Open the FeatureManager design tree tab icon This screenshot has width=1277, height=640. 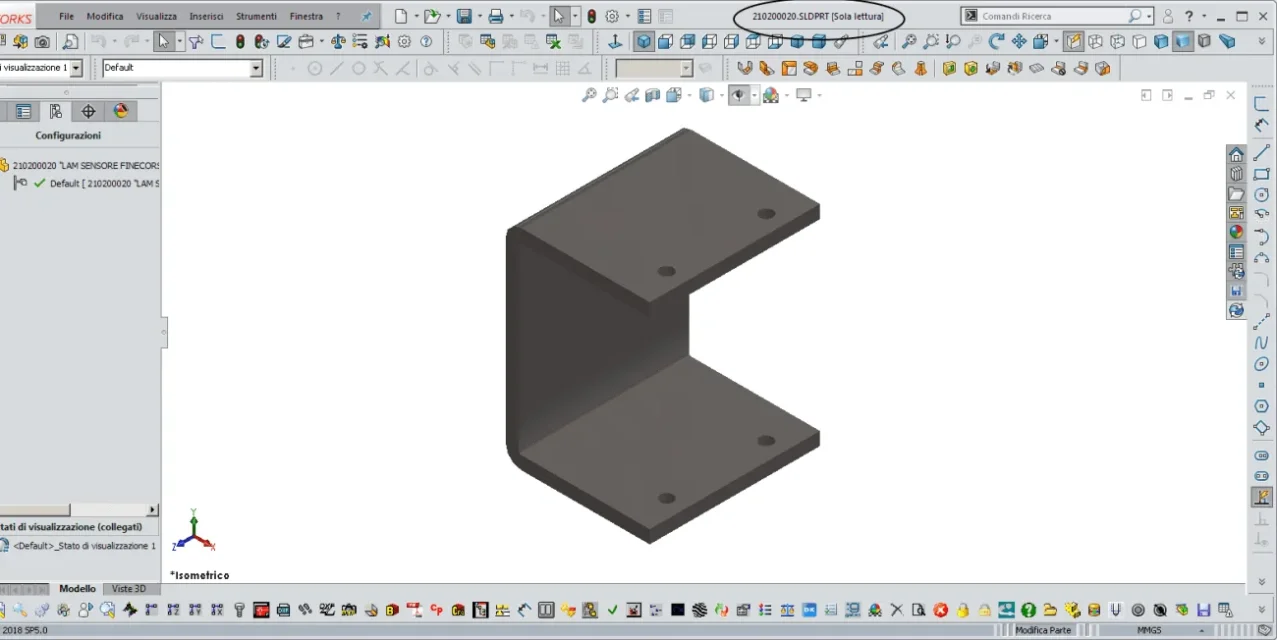click(23, 111)
